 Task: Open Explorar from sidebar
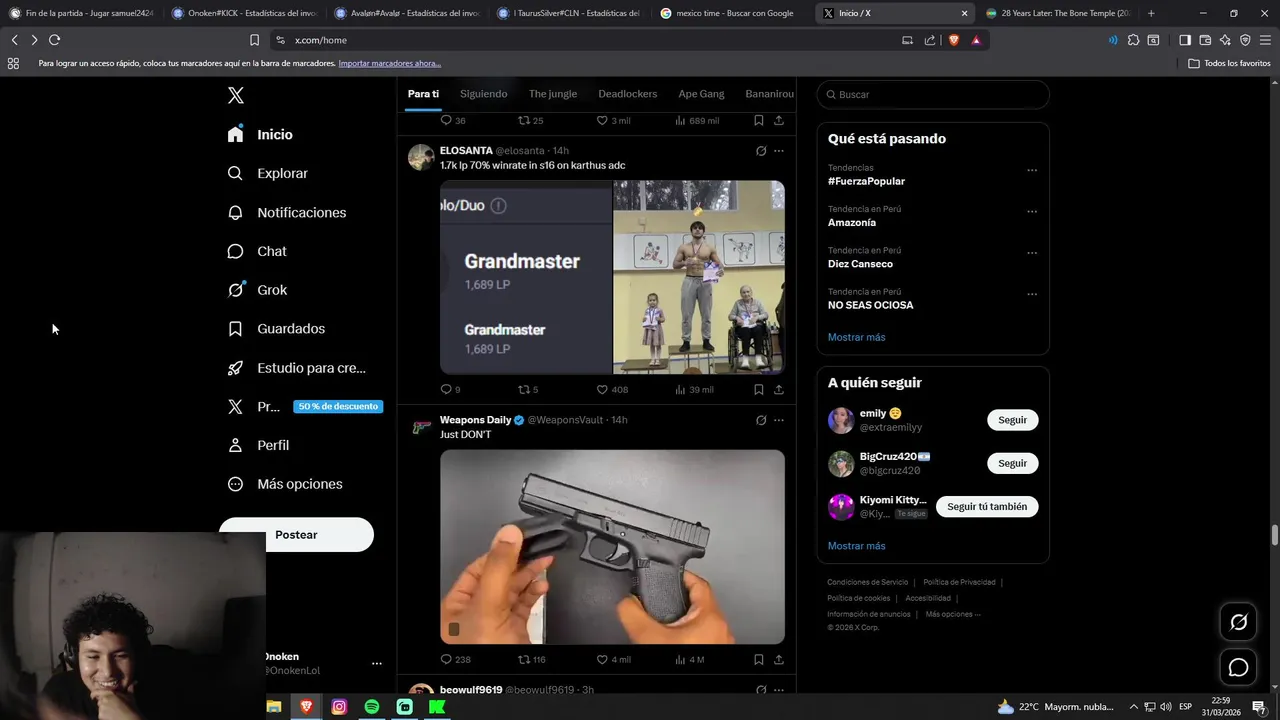267,173
